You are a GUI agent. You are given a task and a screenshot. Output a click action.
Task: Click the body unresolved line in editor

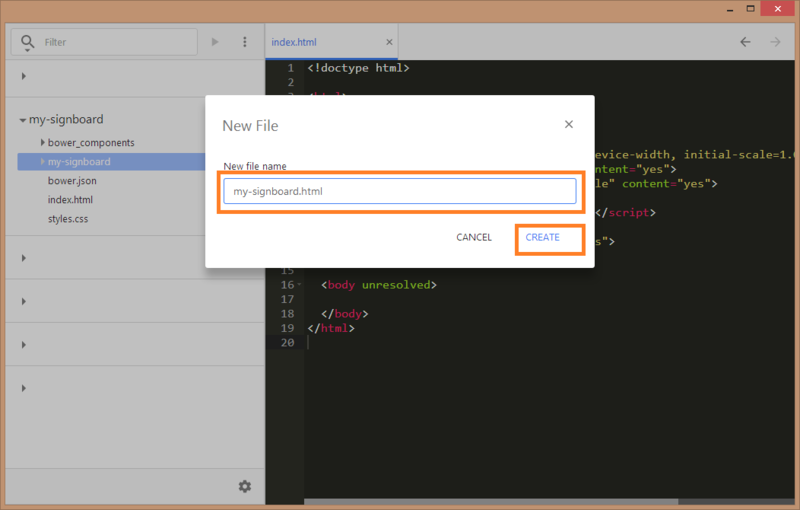coord(379,285)
